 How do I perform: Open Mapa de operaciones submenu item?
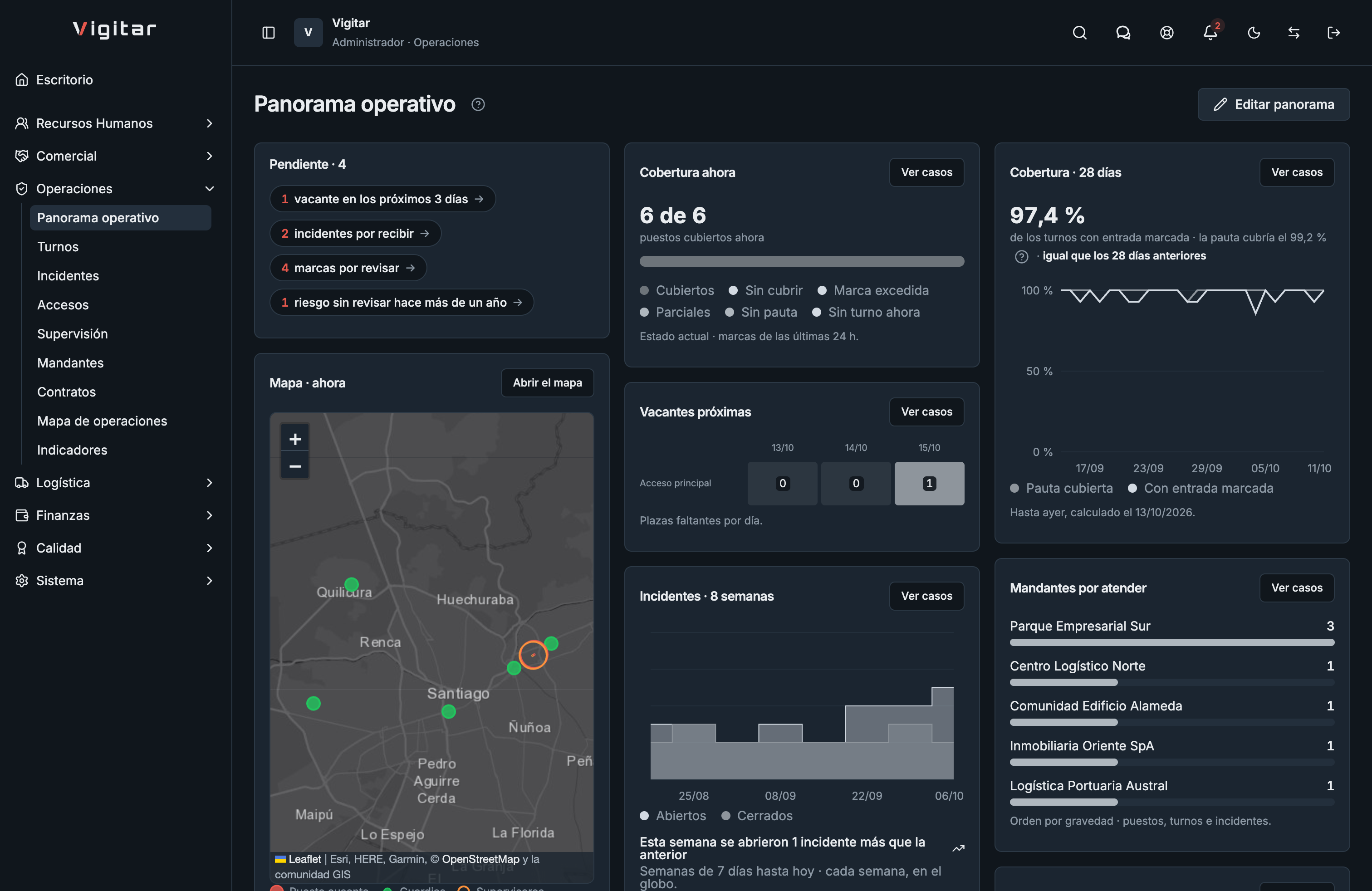[x=121, y=421]
